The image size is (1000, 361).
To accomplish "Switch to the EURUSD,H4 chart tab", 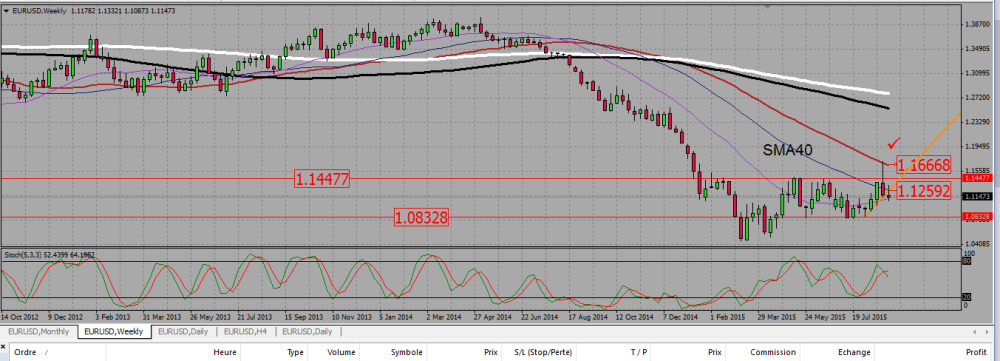I will (x=246, y=332).
